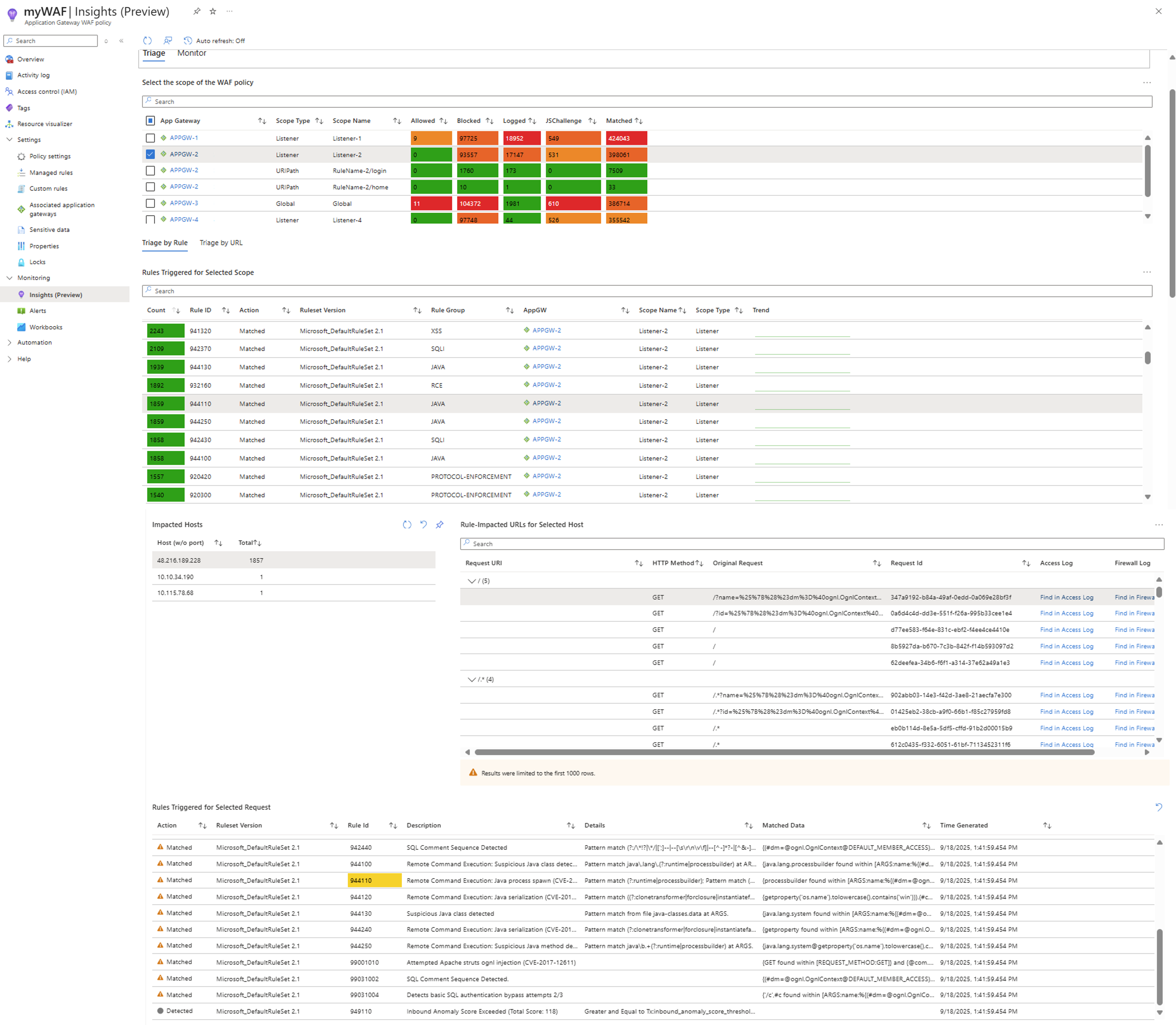The image size is (1176, 1025).
Task: Click the refresh icon in top toolbar
Action: point(148,41)
